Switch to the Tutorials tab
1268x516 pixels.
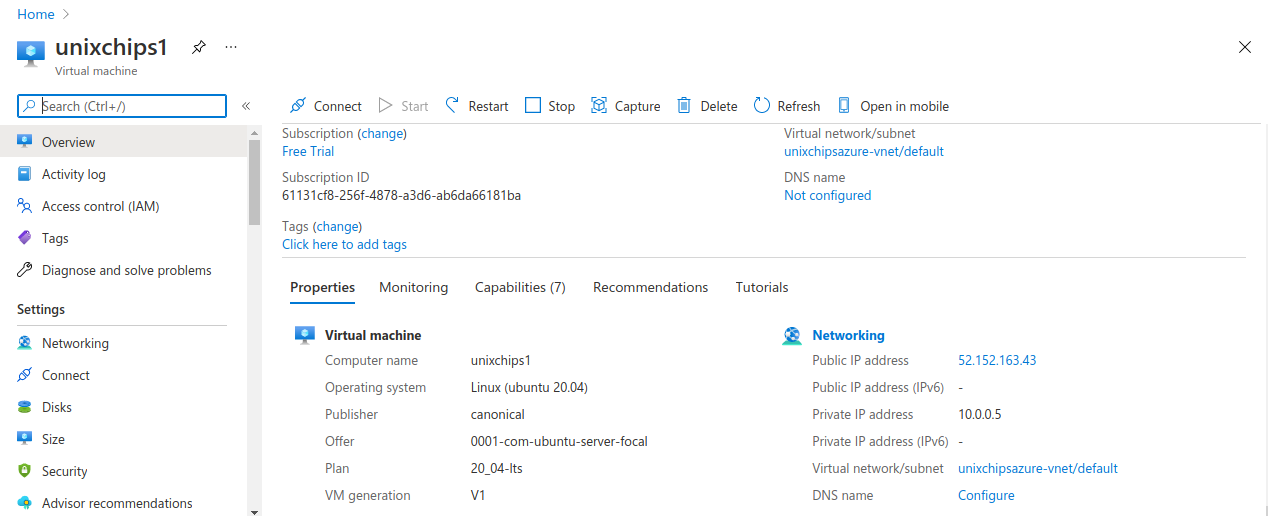pos(762,287)
